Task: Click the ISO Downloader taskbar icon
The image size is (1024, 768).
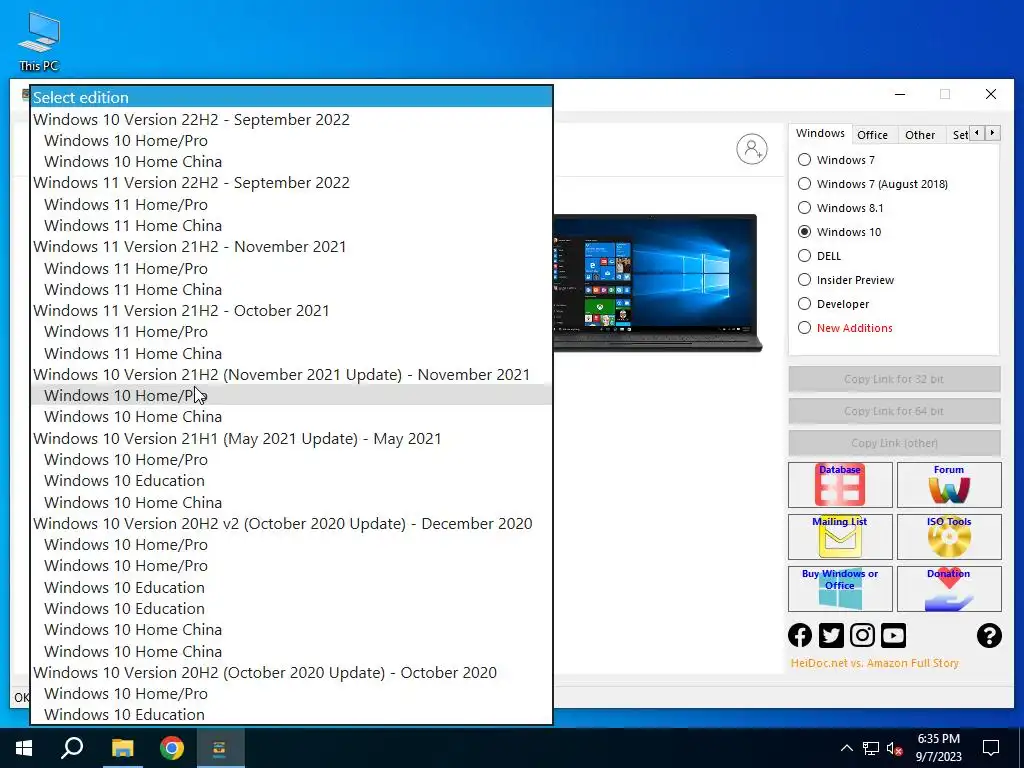Action: click(x=220, y=748)
